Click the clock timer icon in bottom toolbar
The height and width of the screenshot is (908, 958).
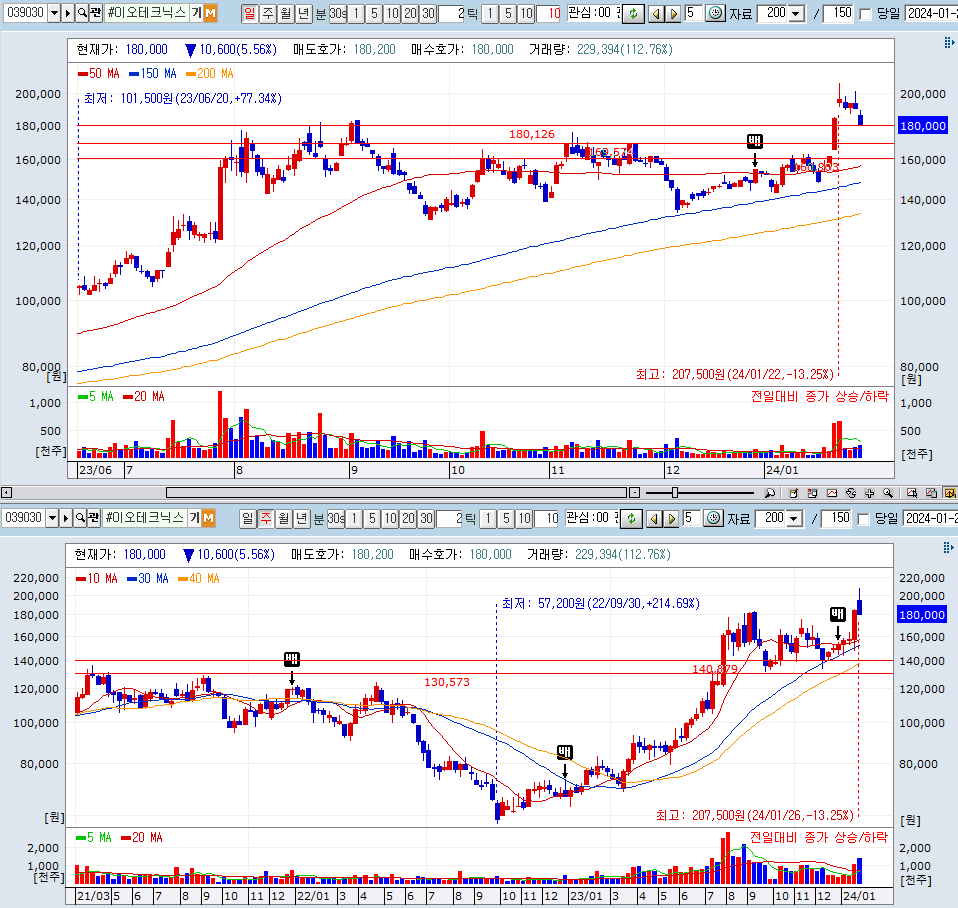point(713,518)
